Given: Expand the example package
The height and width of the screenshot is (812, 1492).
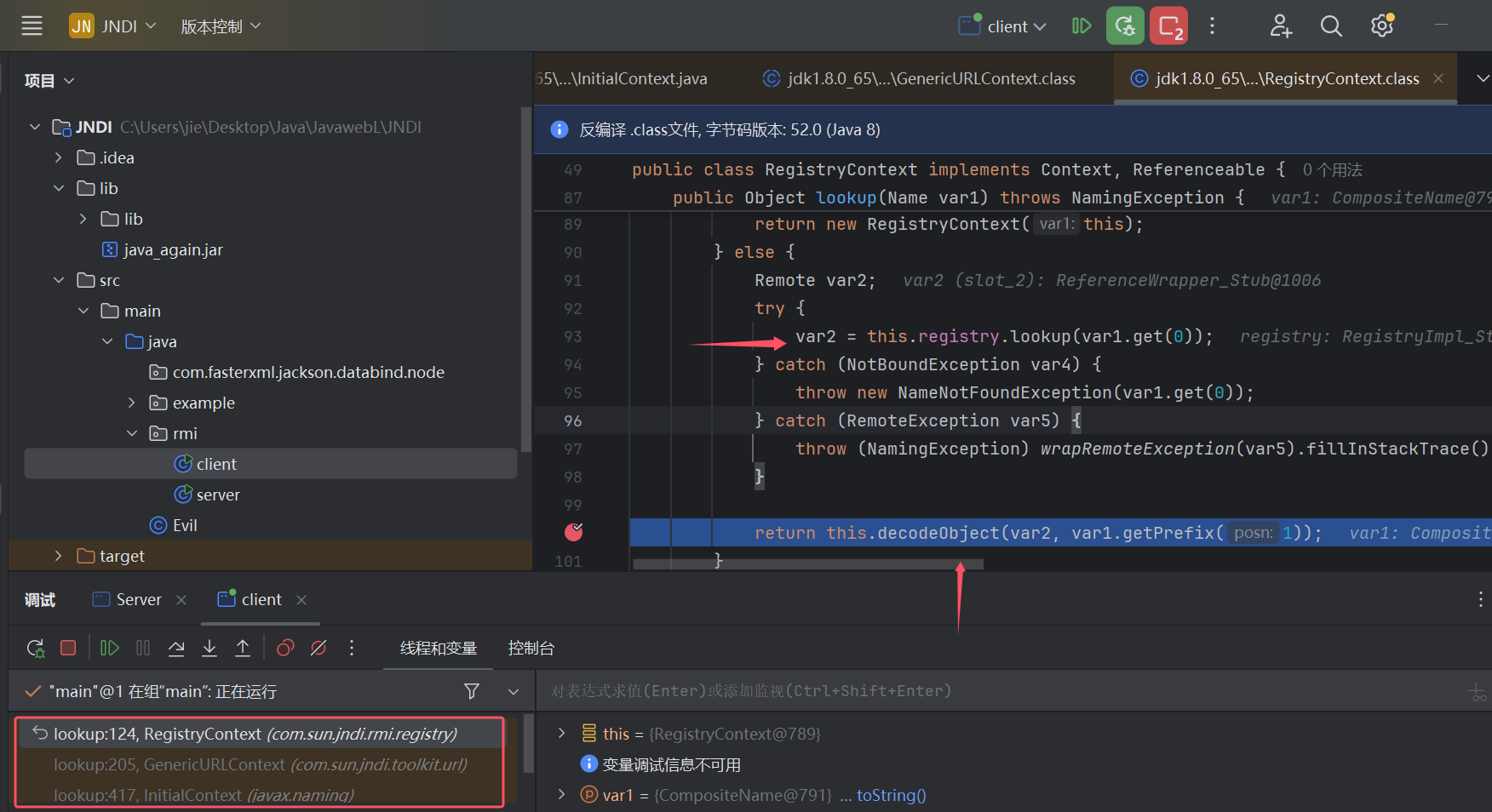Looking at the screenshot, I should 132,403.
